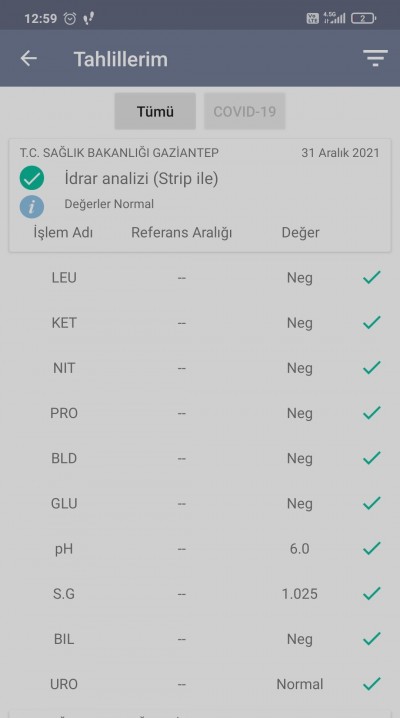Tap the green checkmark for GLU
This screenshot has height=718, width=400.
click(372, 503)
